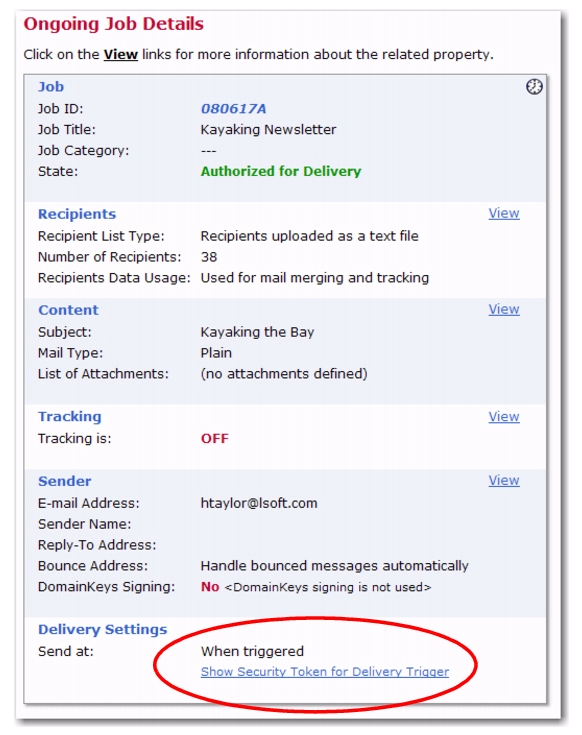Open the View link for Sender
Viewport: 582px width, 735px height.
click(x=504, y=480)
